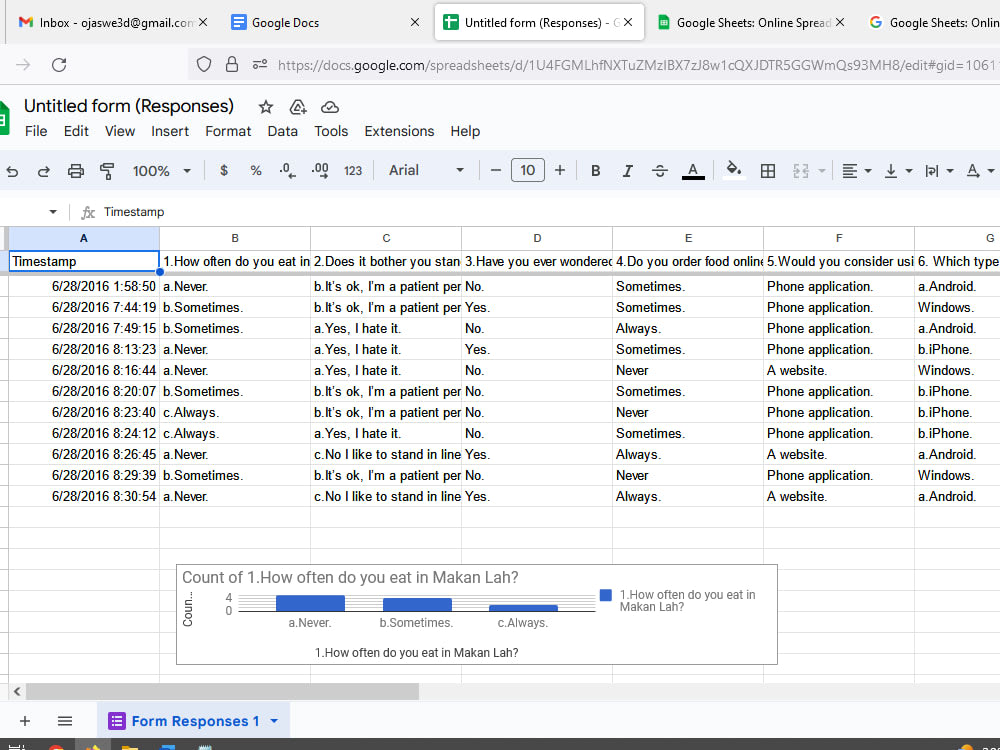Viewport: 1000px width, 750px height.
Task: Click the horizontal scrollbar thumb
Action: [x=222, y=691]
